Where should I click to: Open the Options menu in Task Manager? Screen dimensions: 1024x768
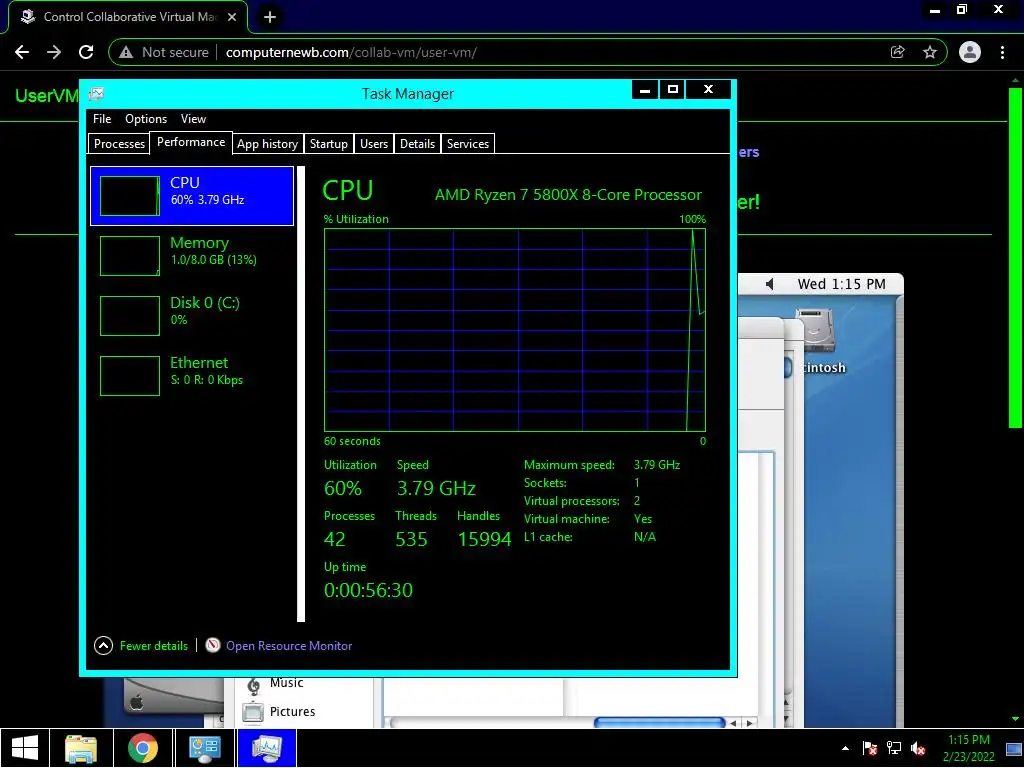146,119
